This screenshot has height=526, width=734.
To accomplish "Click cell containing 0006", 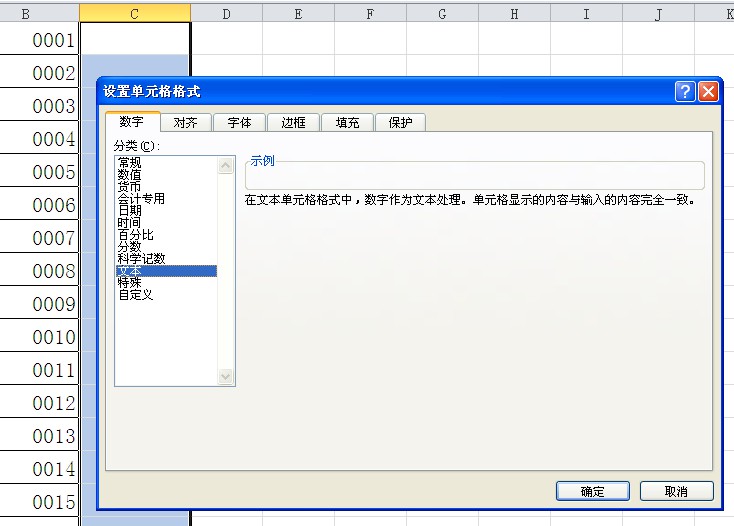I will point(39,204).
